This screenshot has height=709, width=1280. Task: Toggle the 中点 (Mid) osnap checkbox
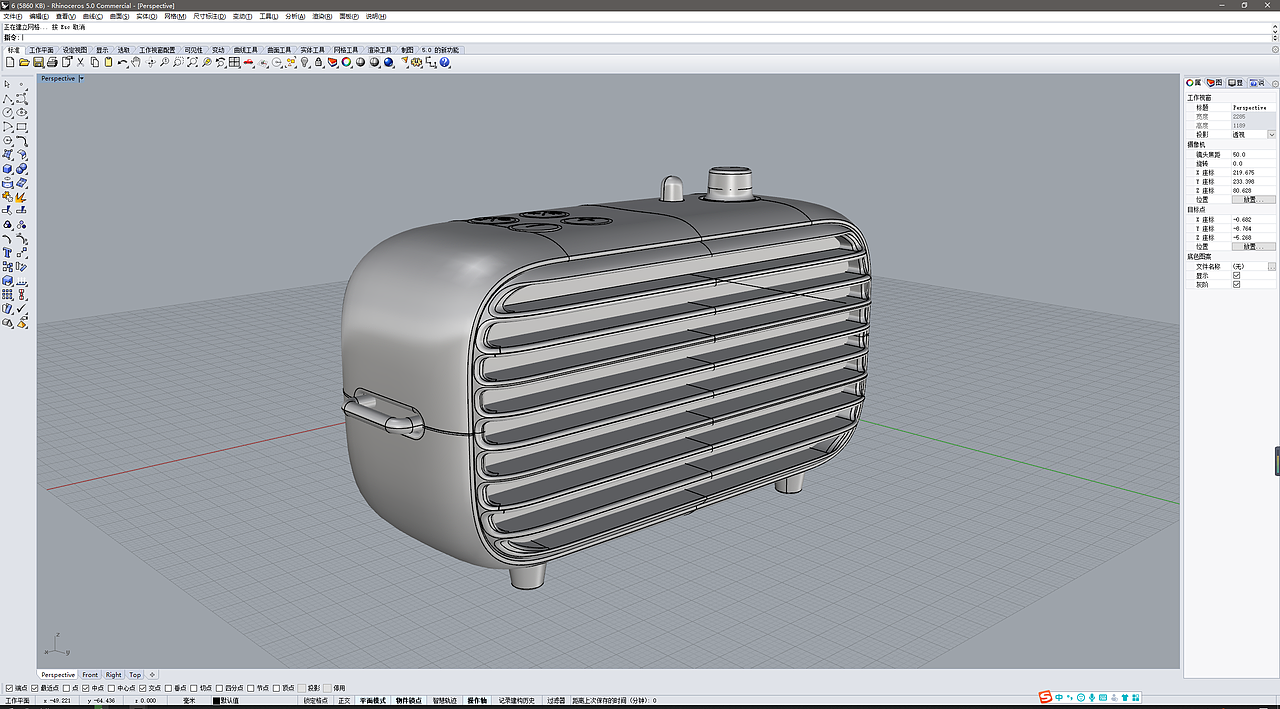[86, 688]
